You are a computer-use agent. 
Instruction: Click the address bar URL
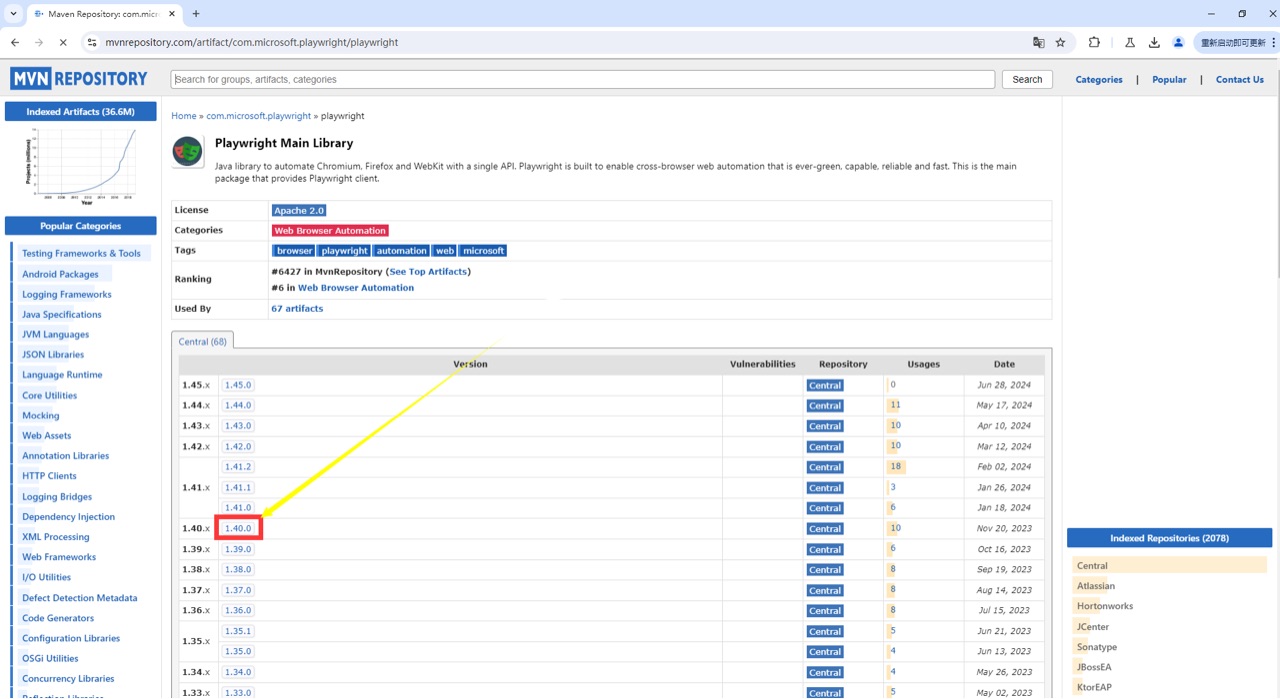(252, 42)
